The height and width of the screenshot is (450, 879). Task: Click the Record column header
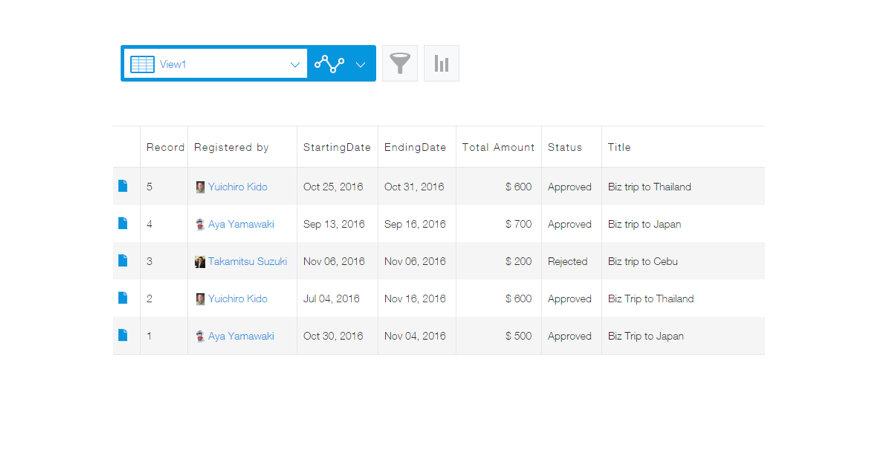(165, 147)
